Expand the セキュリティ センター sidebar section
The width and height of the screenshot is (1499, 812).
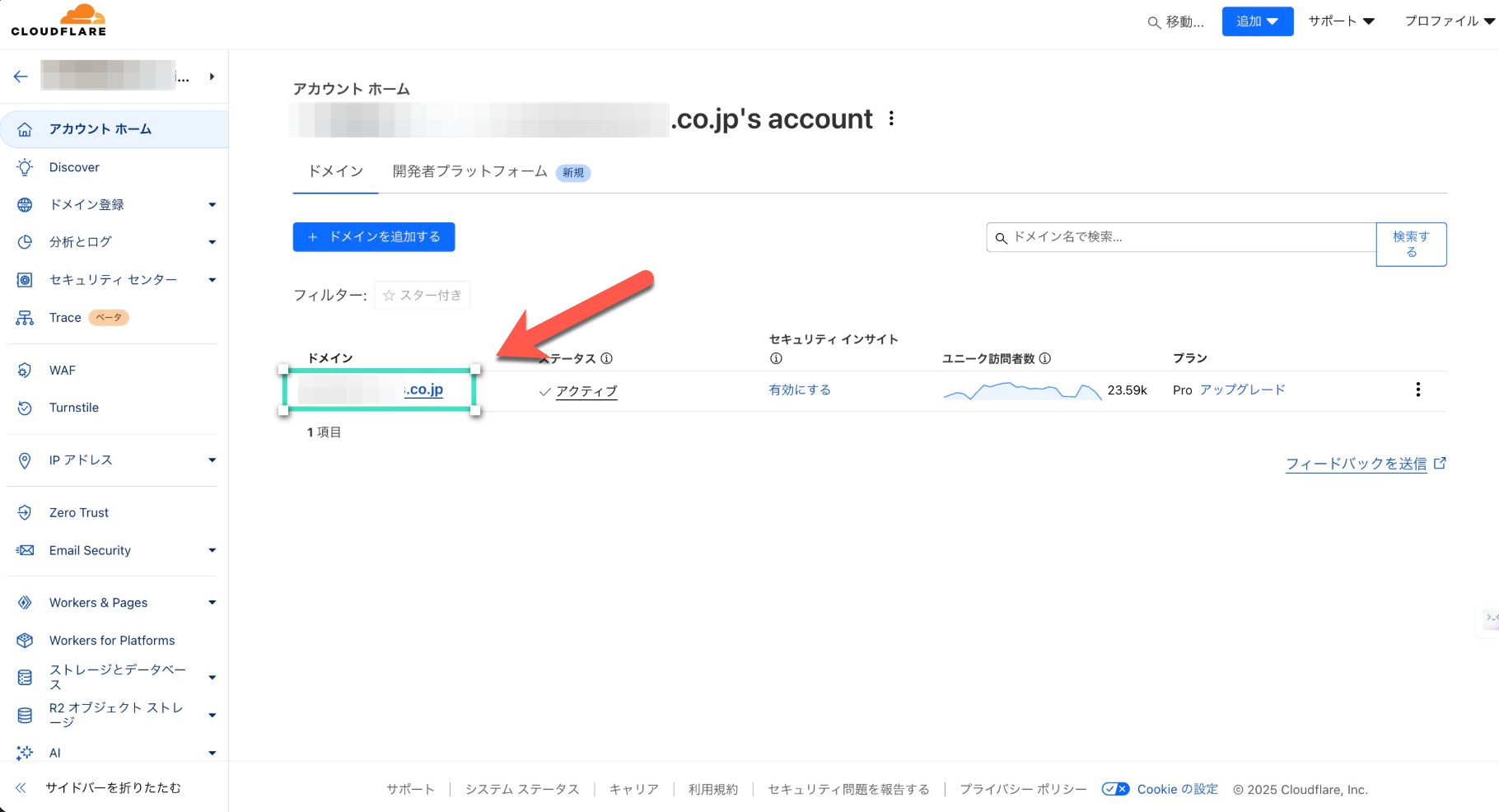click(x=212, y=280)
